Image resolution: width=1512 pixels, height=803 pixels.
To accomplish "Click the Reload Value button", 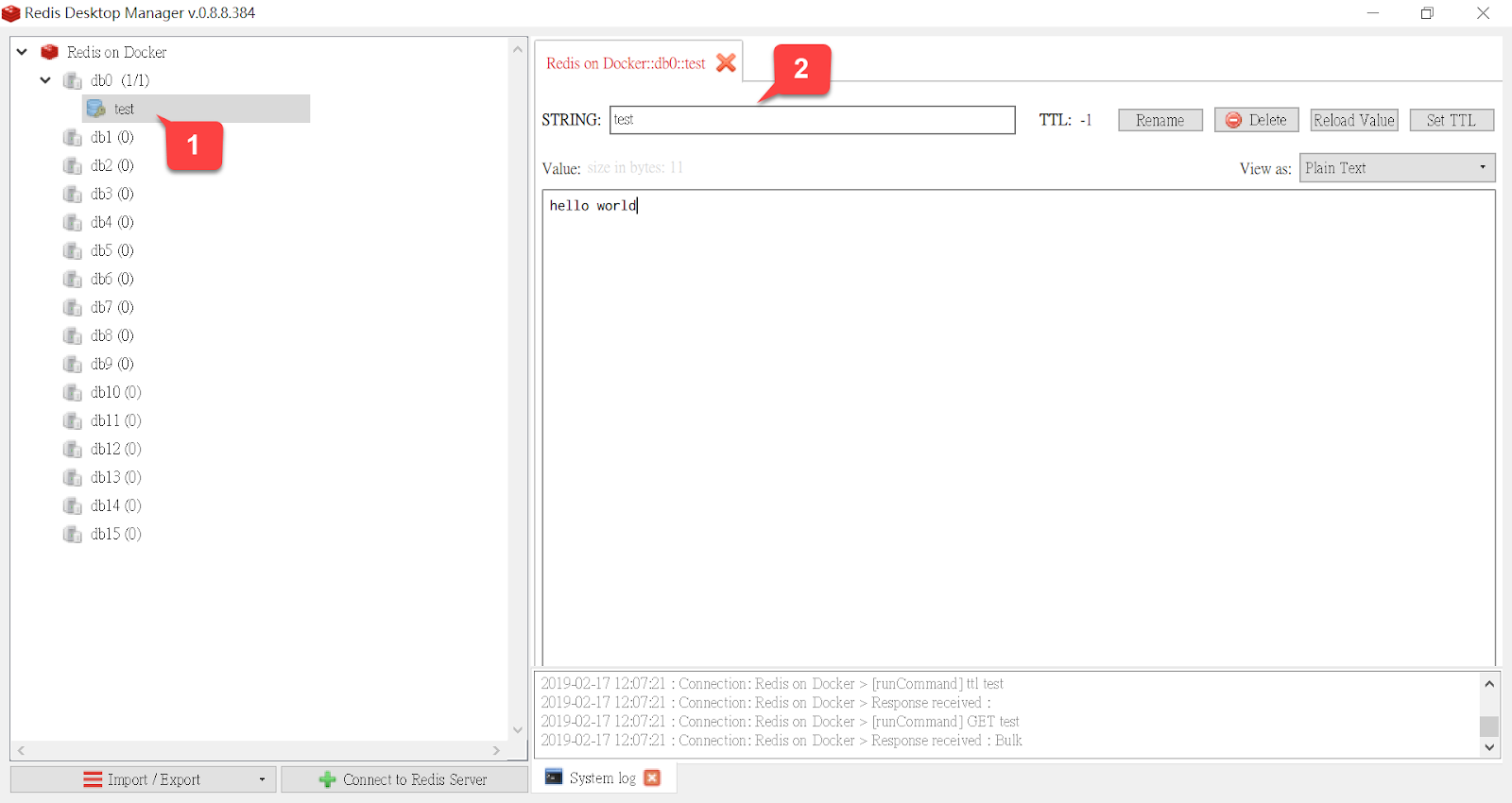I will (x=1354, y=120).
